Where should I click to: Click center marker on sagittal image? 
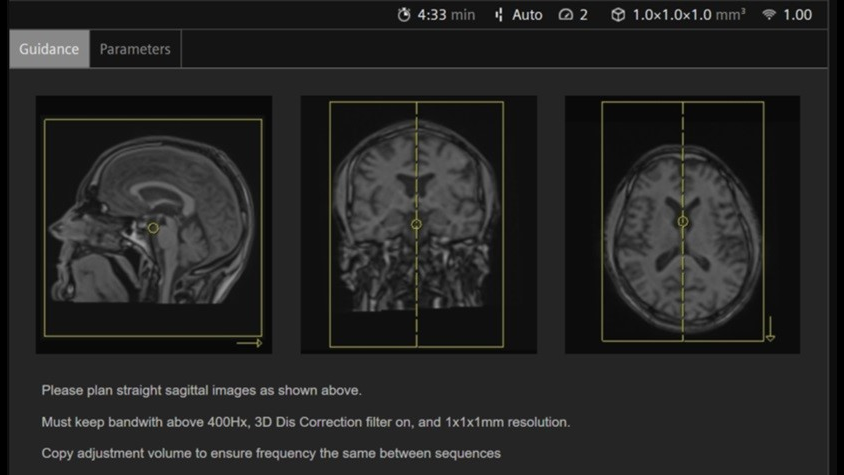[x=153, y=228]
